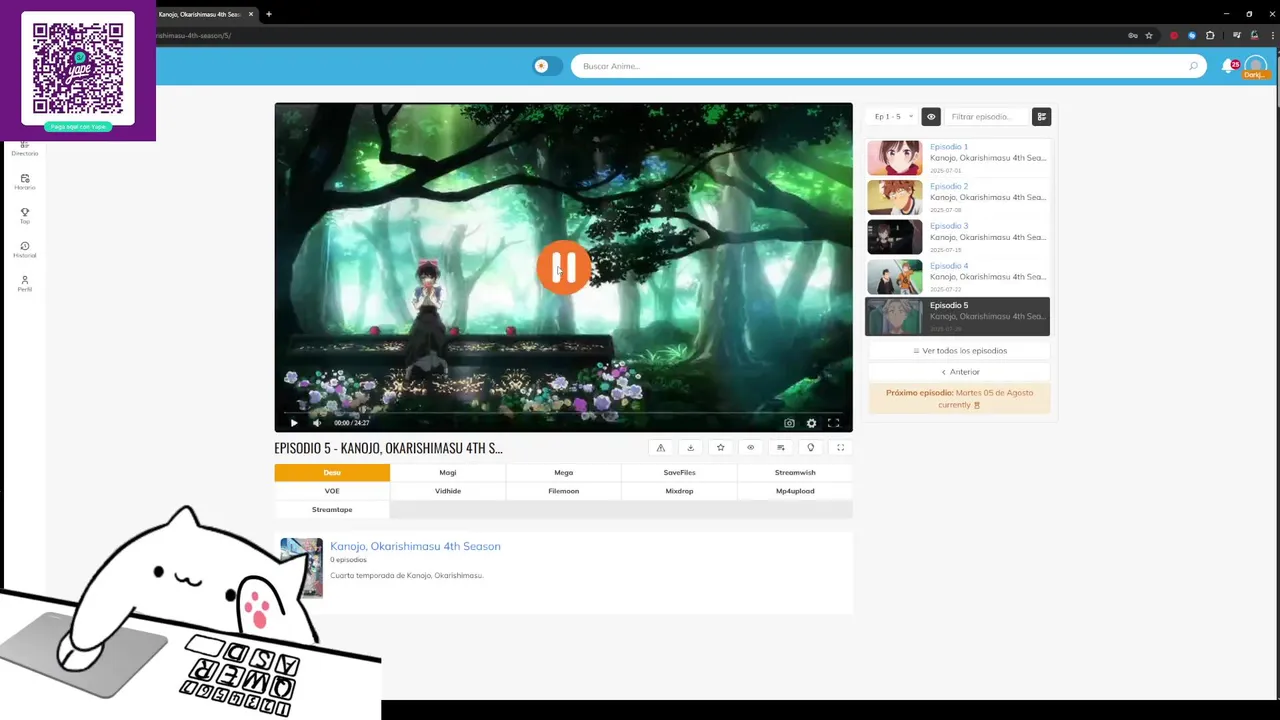Mark episode favorite with the star icon
This screenshot has height=720, width=1280.
pyautogui.click(x=720, y=448)
